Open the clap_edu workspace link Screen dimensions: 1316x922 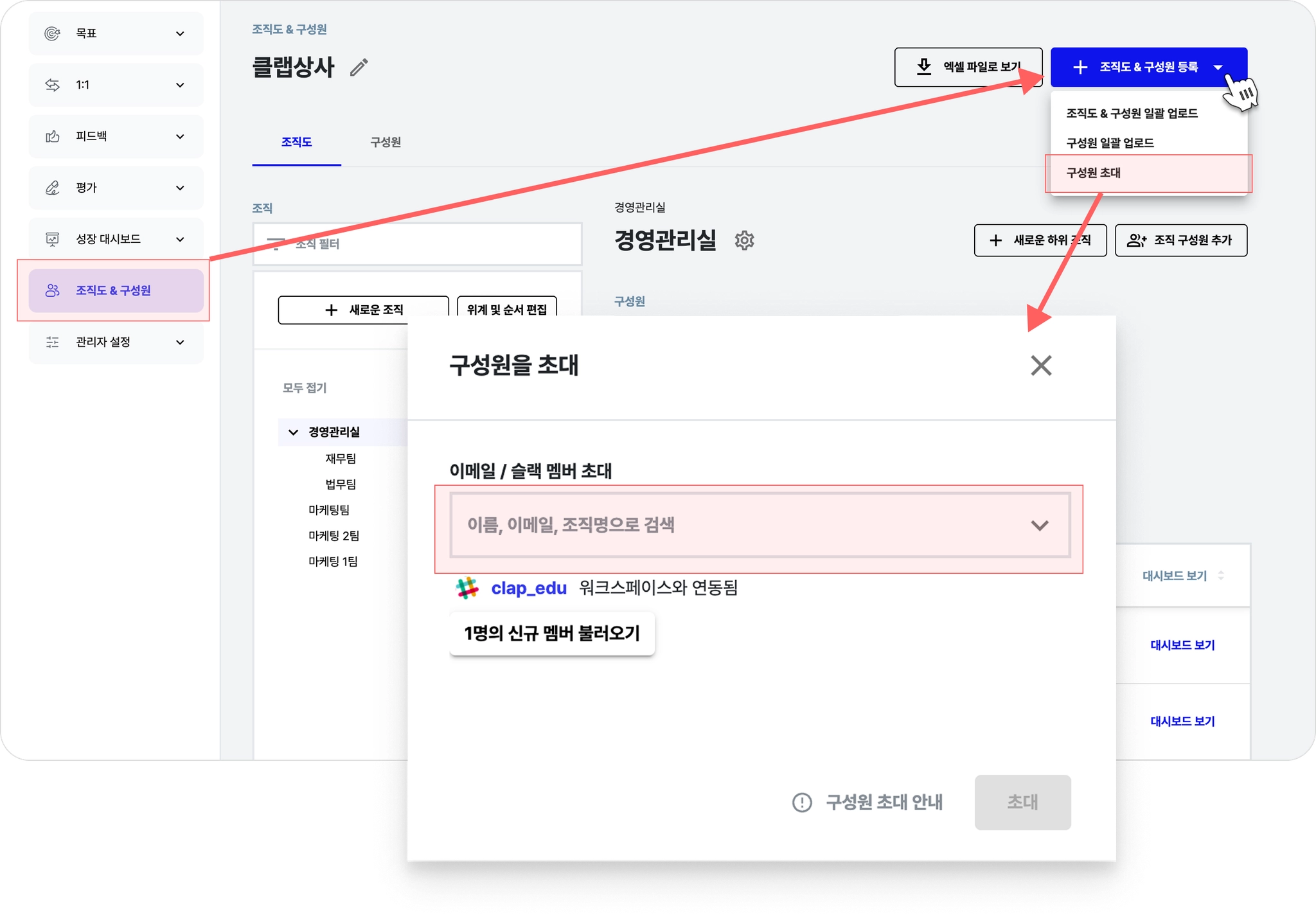point(529,588)
